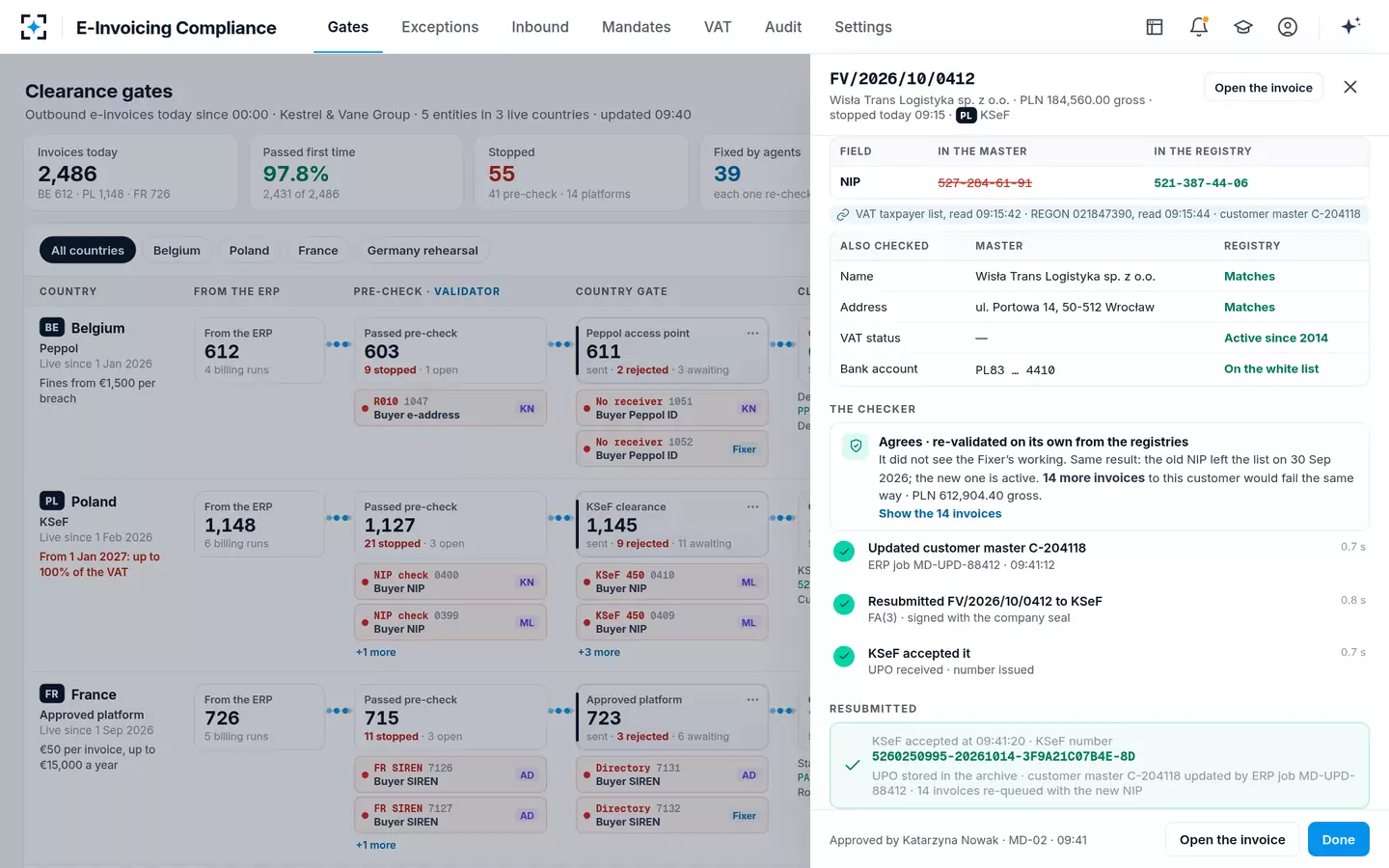Viewport: 1389px width, 868px height.
Task: Click the check icon for Resubmitted FV/2026/10/0412
Action: tap(844, 605)
